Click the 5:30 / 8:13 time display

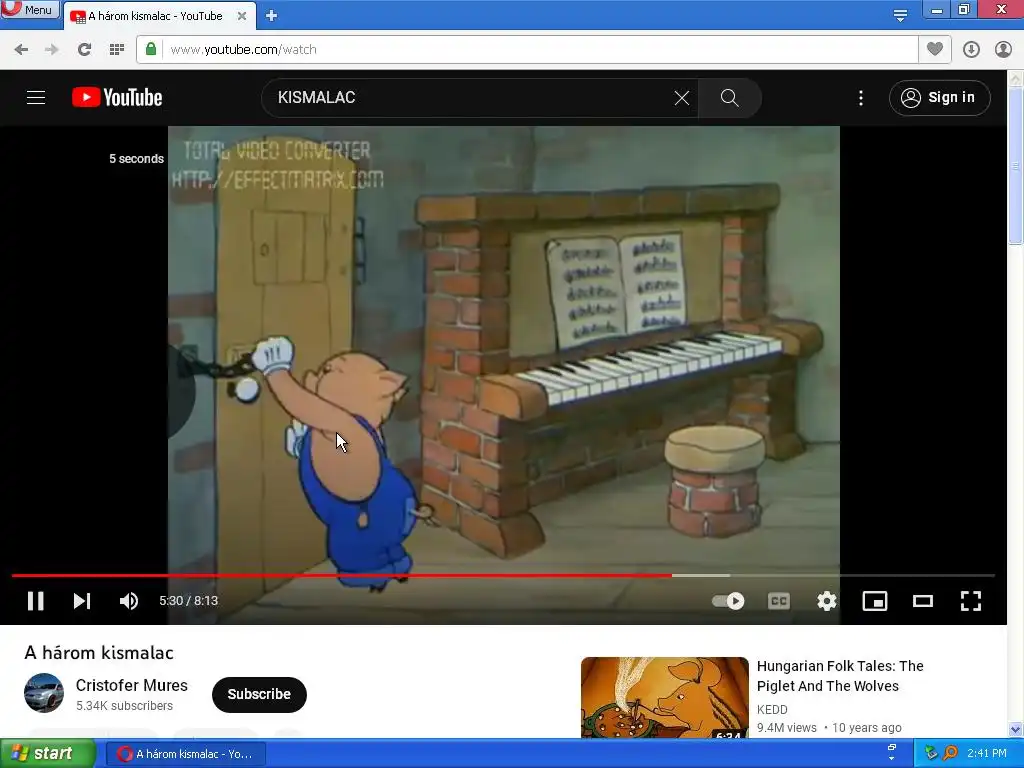[x=189, y=601]
